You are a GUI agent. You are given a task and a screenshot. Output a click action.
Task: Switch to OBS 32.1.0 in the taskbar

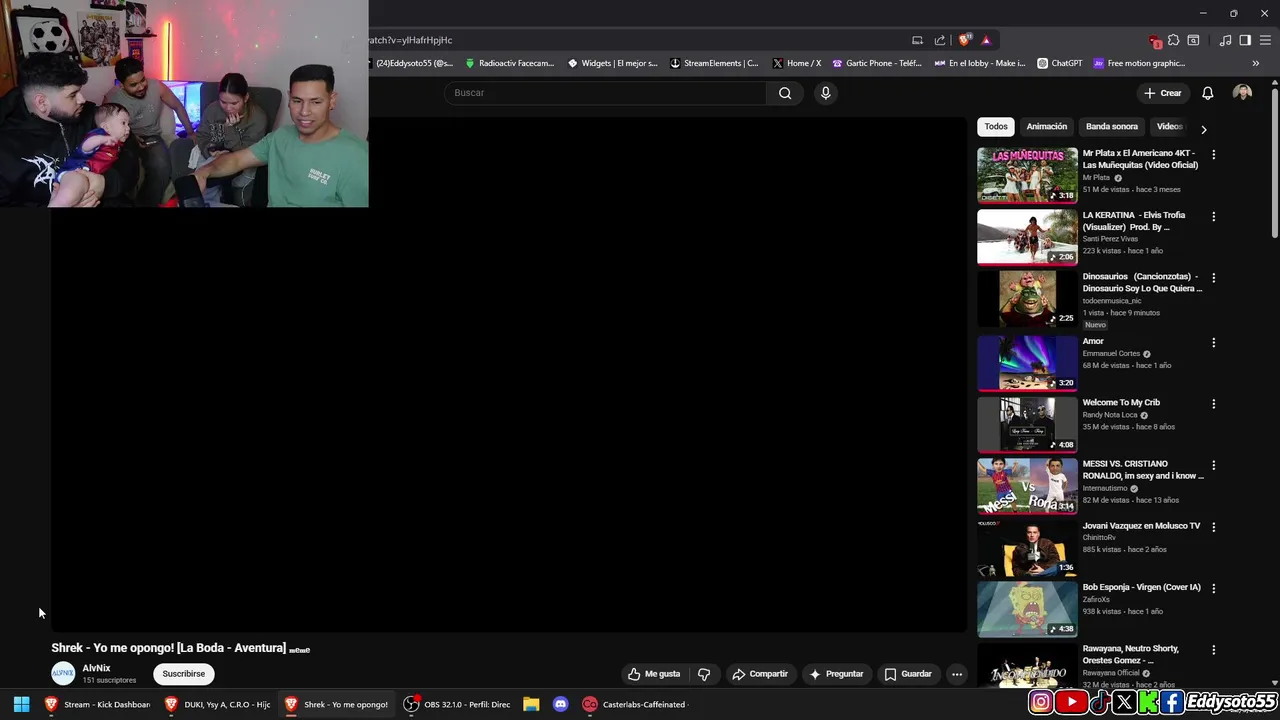coord(457,704)
